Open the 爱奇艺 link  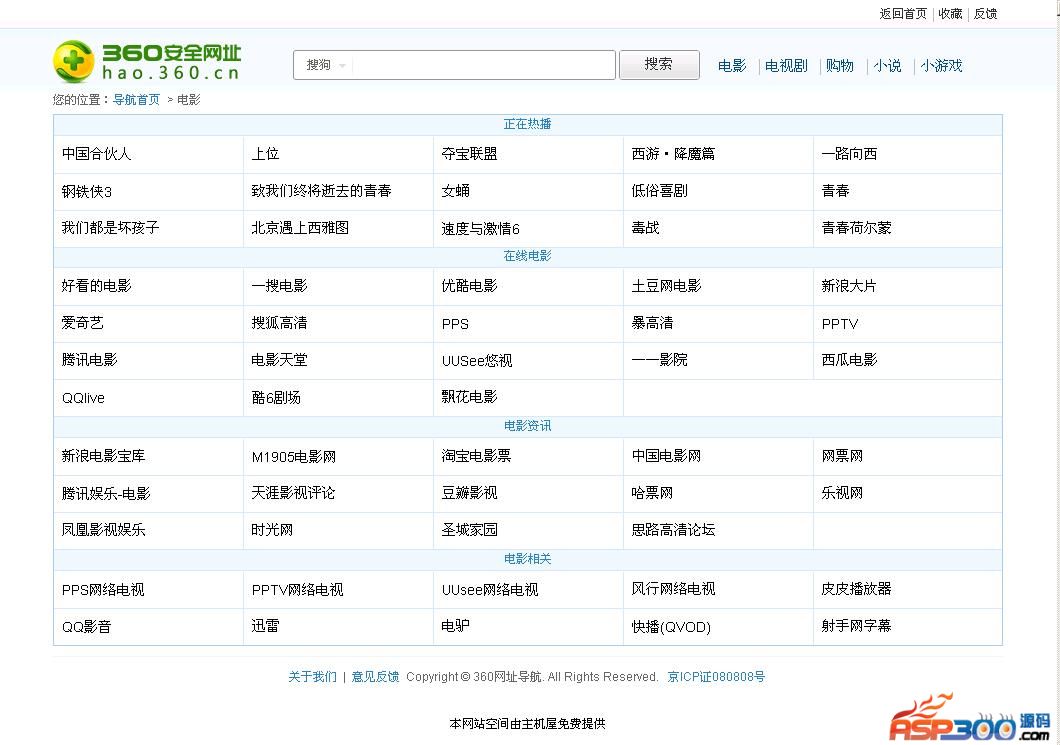pos(82,323)
